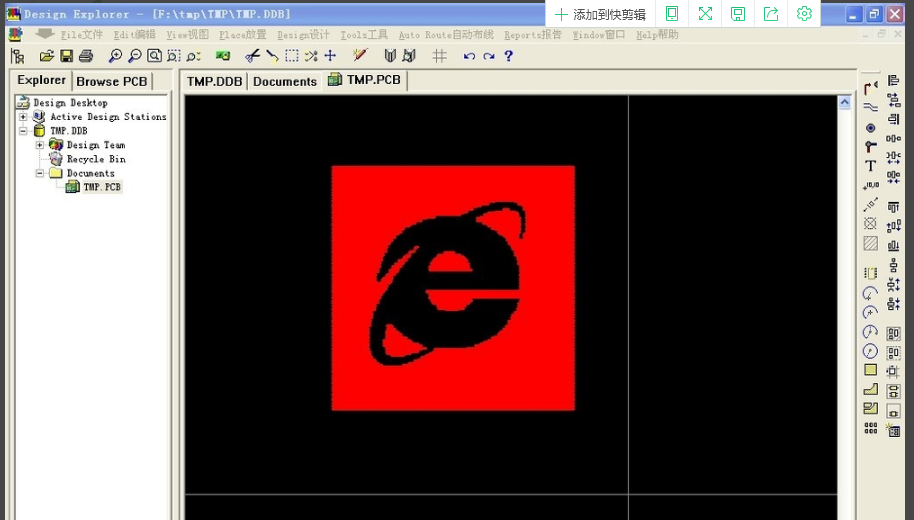
Task: Collapse the TMP.DDB tree node
Action: click(23, 131)
